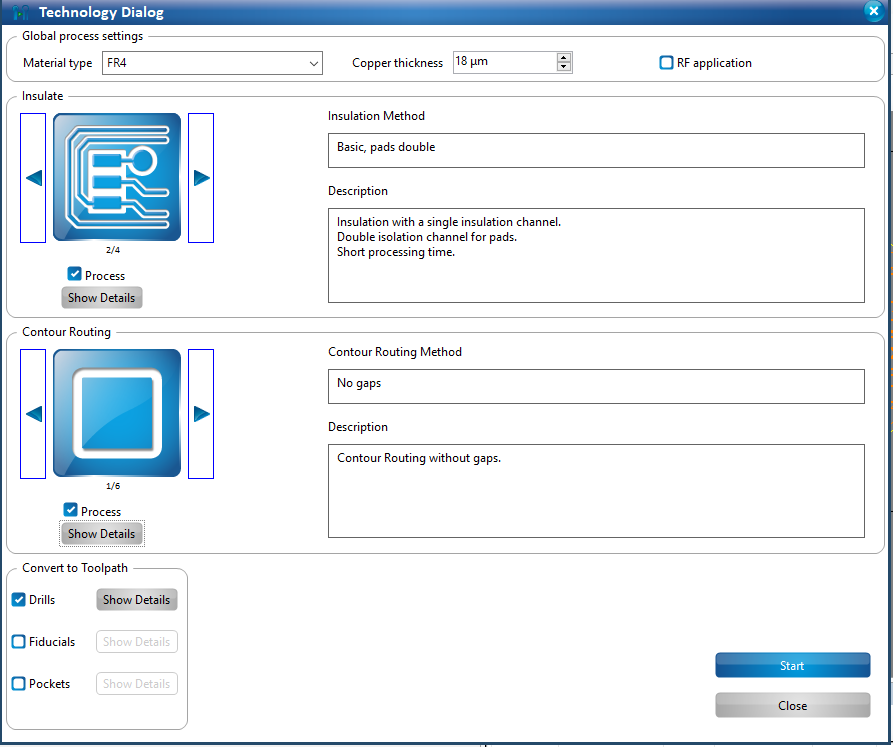Screen dimensions: 893x747
Task: Click the next insulation method arrow
Action: coord(201,178)
